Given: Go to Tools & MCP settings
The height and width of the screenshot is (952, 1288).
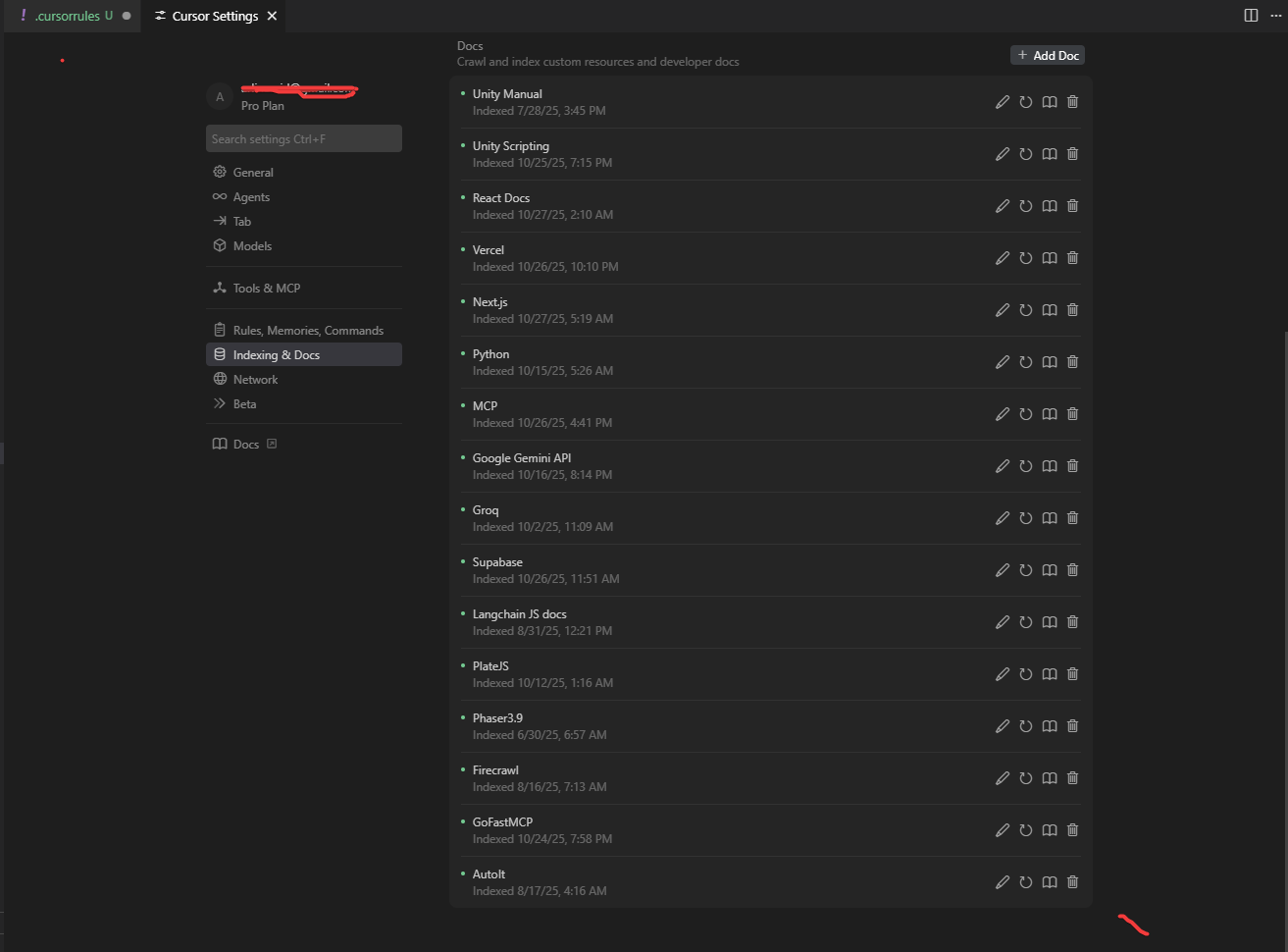Looking at the screenshot, I should 266,289.
